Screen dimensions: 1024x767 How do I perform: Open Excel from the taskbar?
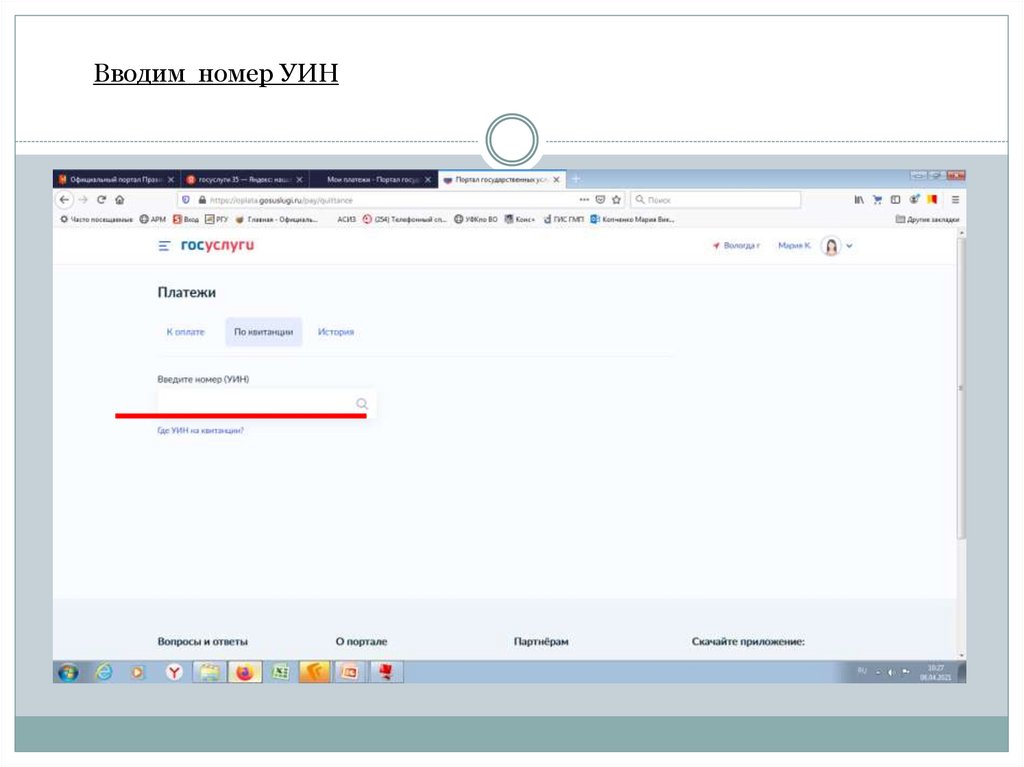(280, 672)
